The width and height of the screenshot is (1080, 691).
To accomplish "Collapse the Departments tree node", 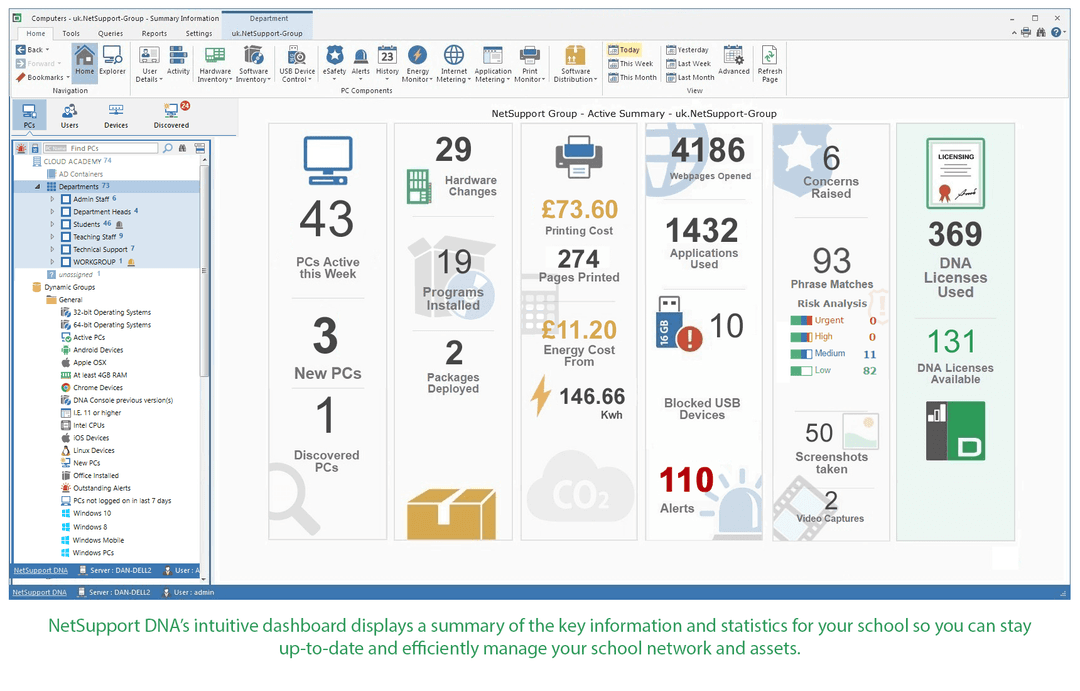I will click(x=37, y=187).
